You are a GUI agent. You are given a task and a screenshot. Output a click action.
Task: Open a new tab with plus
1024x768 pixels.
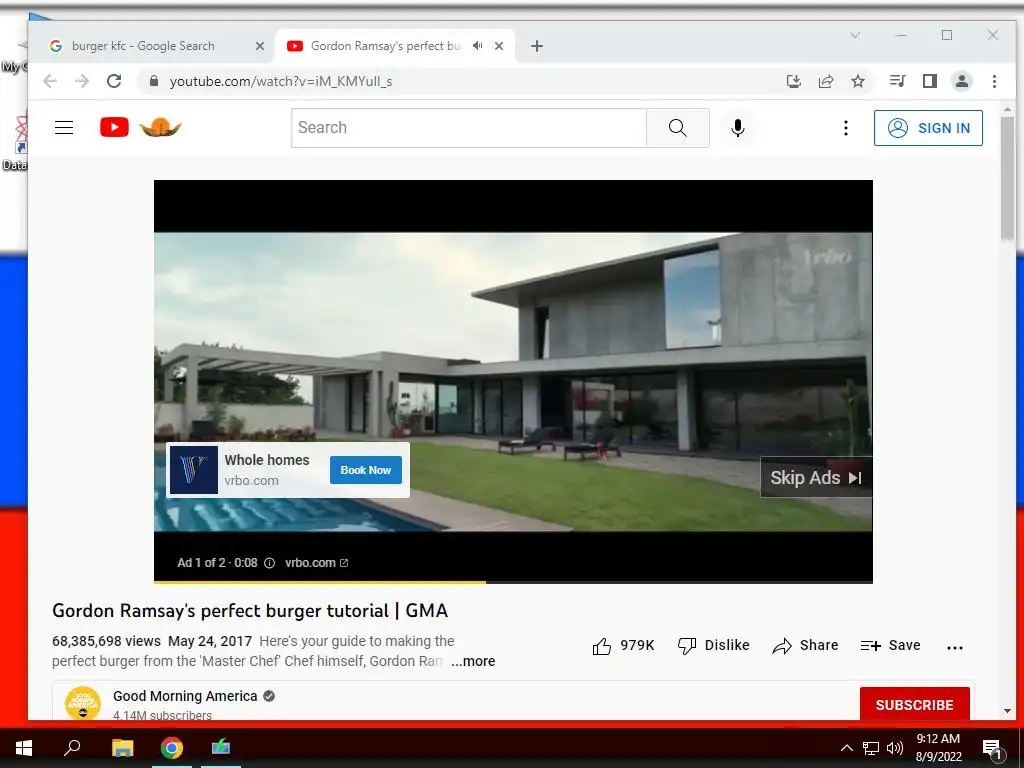(x=537, y=46)
